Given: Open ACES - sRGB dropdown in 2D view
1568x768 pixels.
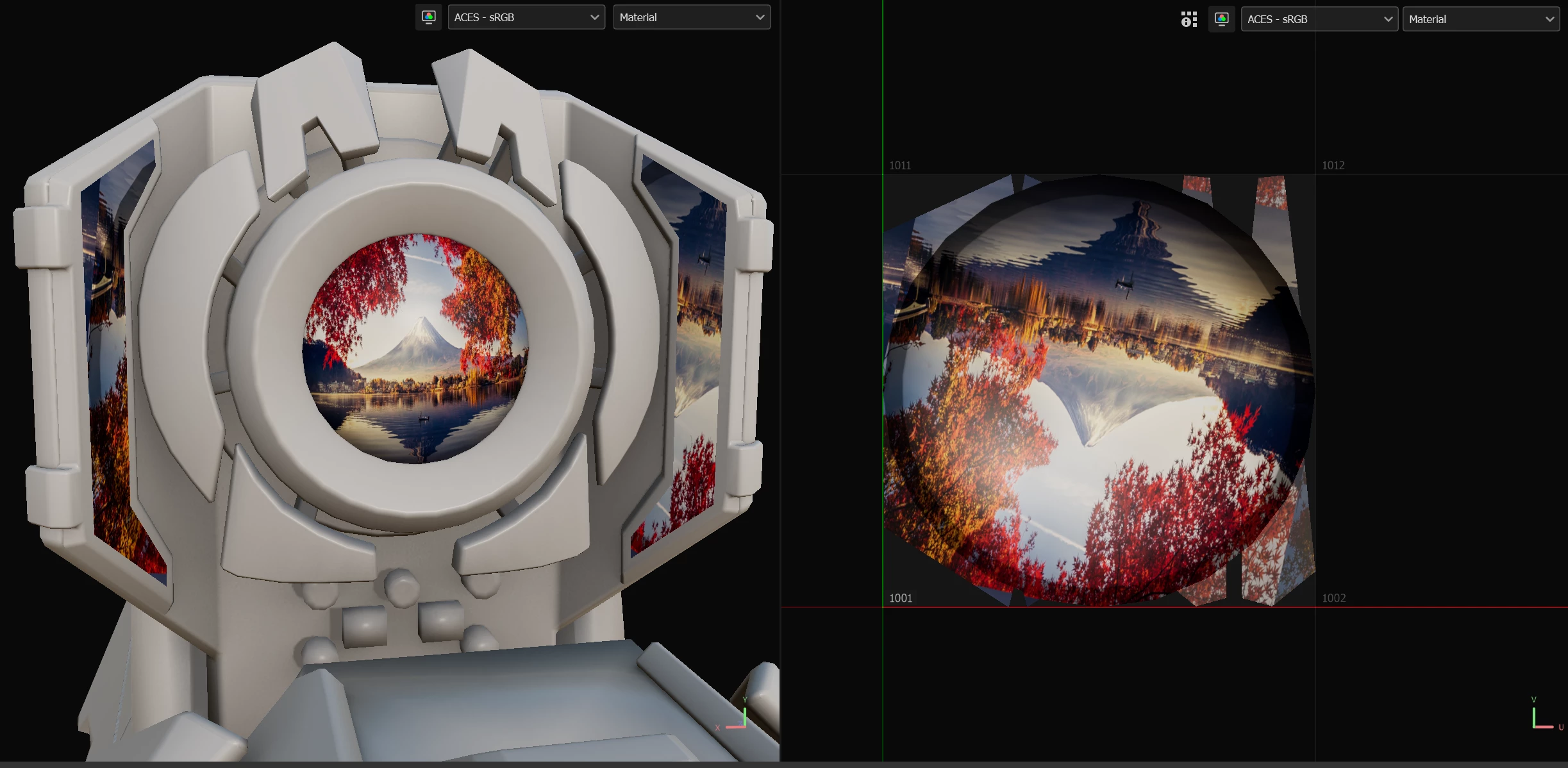Looking at the screenshot, I should (x=1319, y=19).
